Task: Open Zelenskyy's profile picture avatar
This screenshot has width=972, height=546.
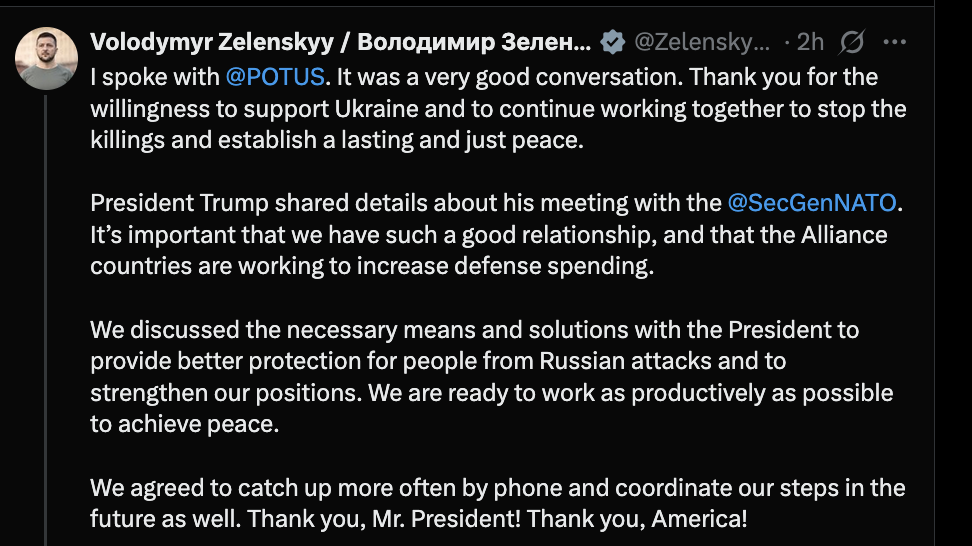Action: tap(47, 59)
